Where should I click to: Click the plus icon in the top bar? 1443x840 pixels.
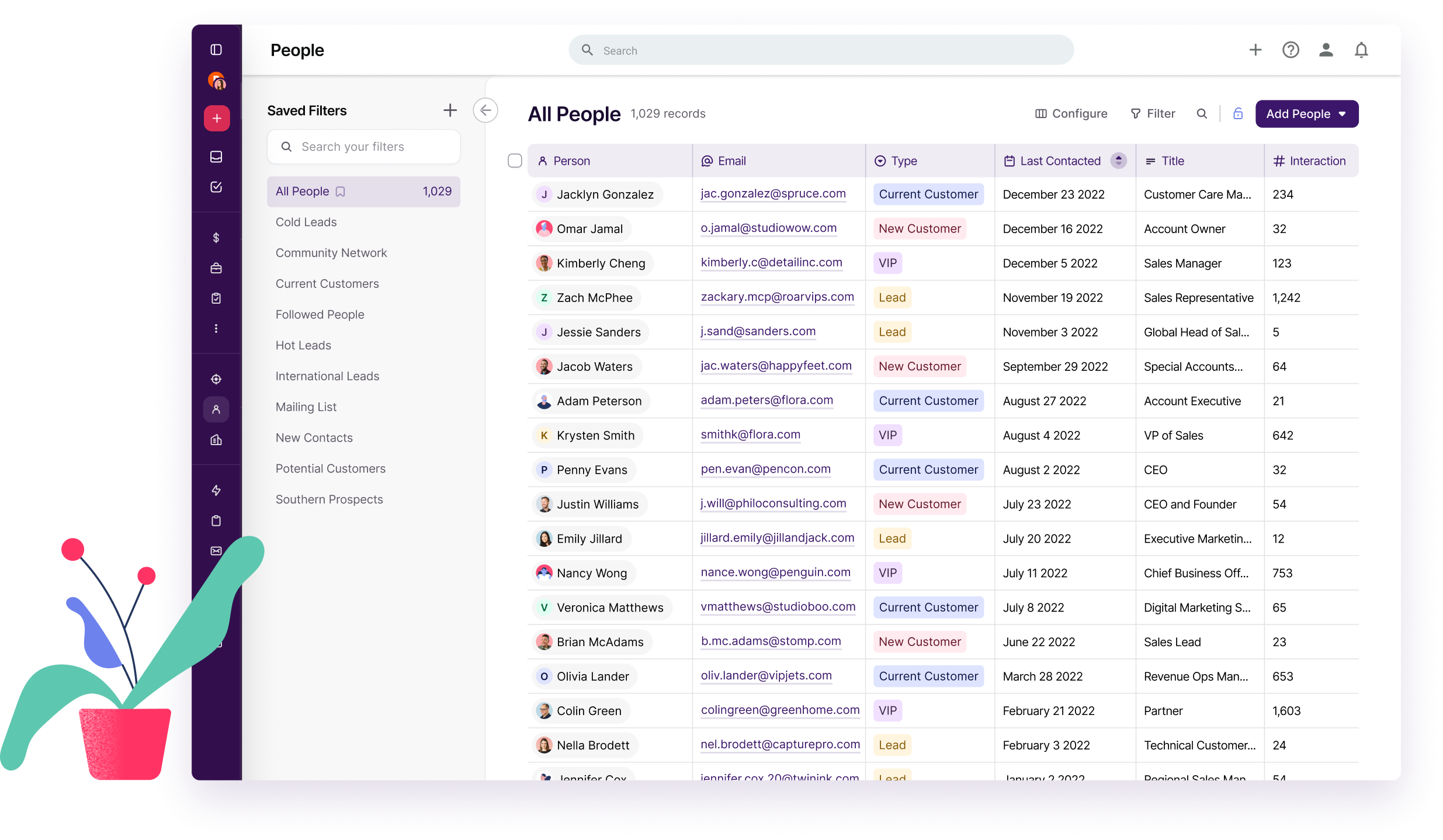tap(1255, 50)
